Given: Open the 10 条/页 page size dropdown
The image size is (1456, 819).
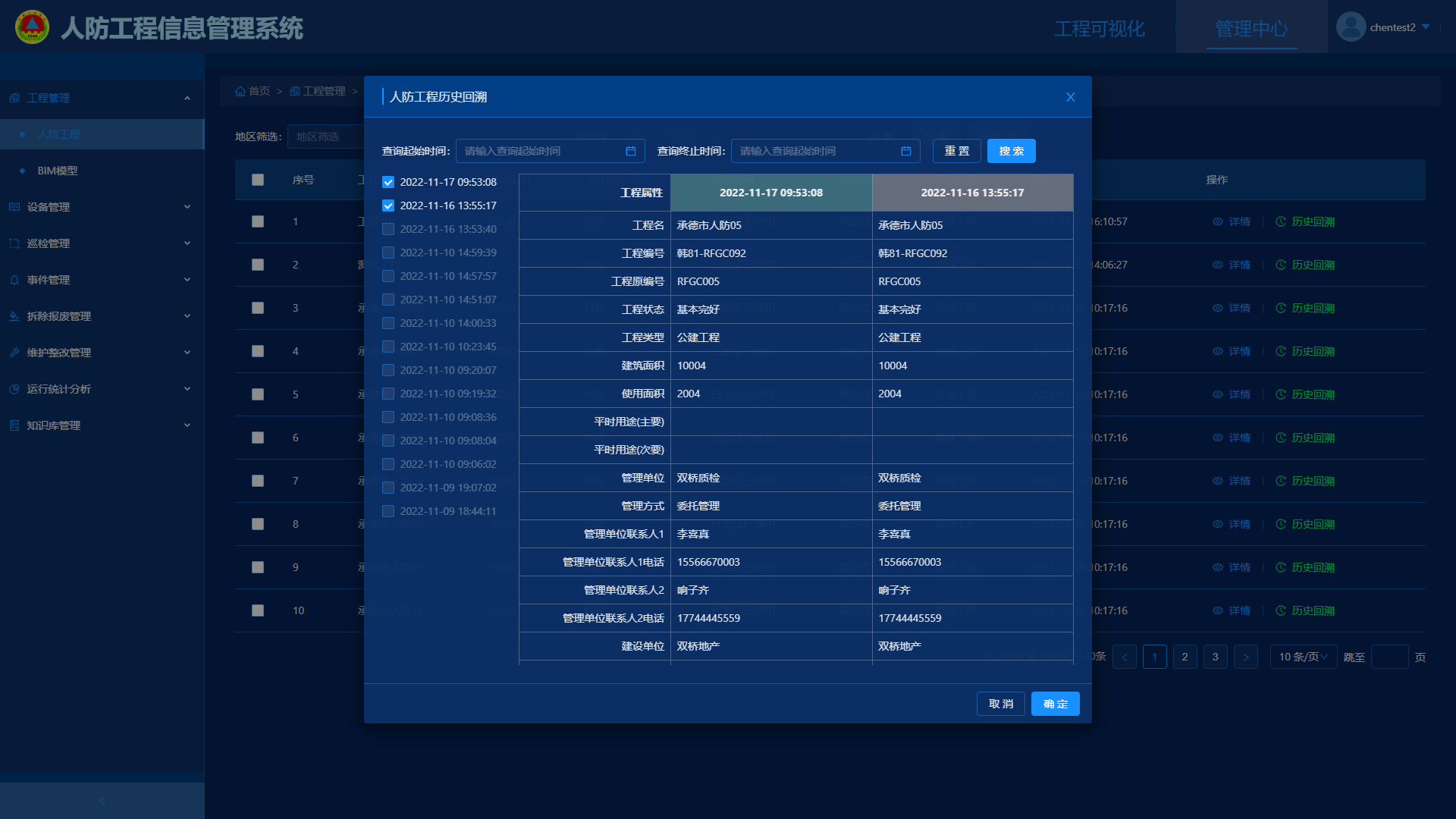Looking at the screenshot, I should (1303, 657).
